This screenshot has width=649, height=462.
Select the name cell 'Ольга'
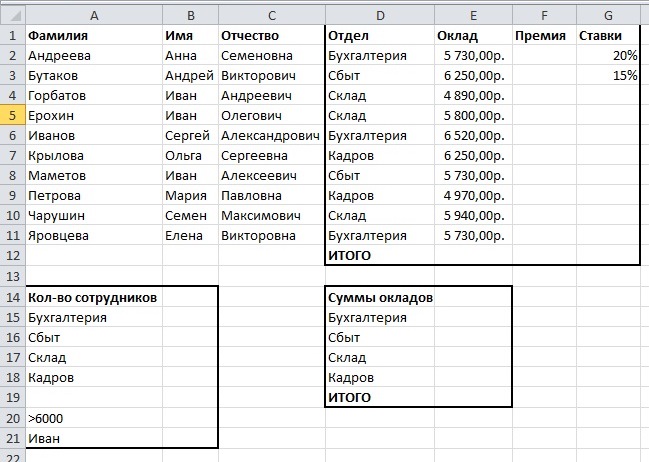[x=190, y=156]
